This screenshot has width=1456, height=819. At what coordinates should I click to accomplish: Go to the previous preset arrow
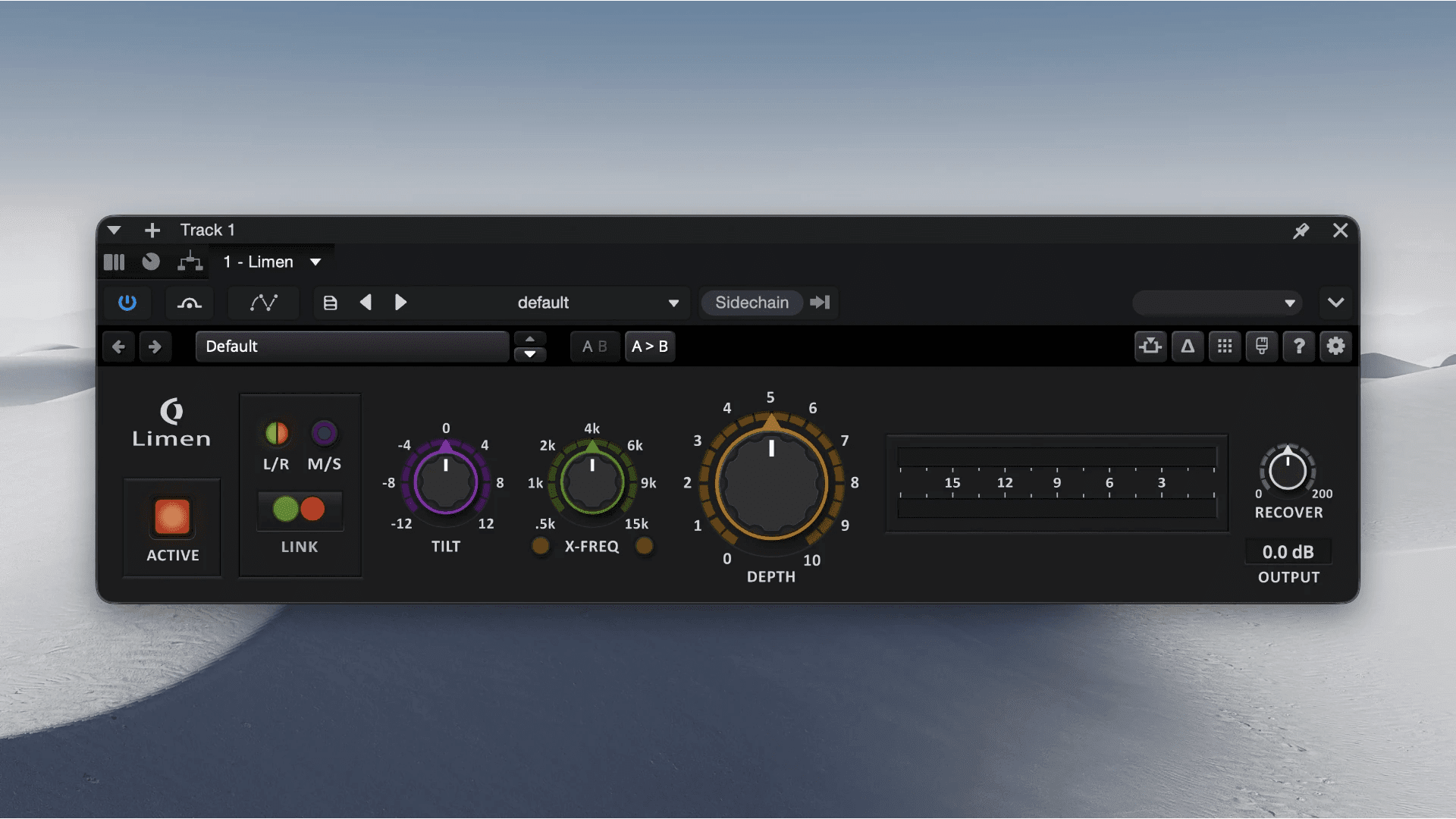coord(366,303)
